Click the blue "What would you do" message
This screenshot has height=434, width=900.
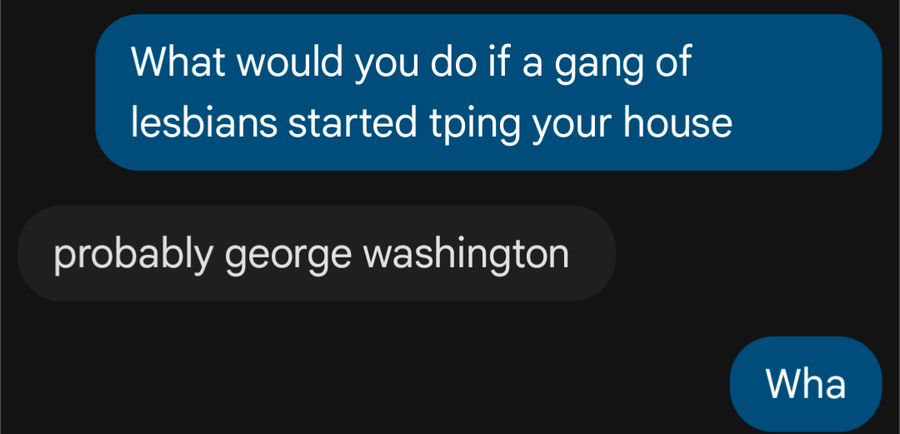coord(488,92)
